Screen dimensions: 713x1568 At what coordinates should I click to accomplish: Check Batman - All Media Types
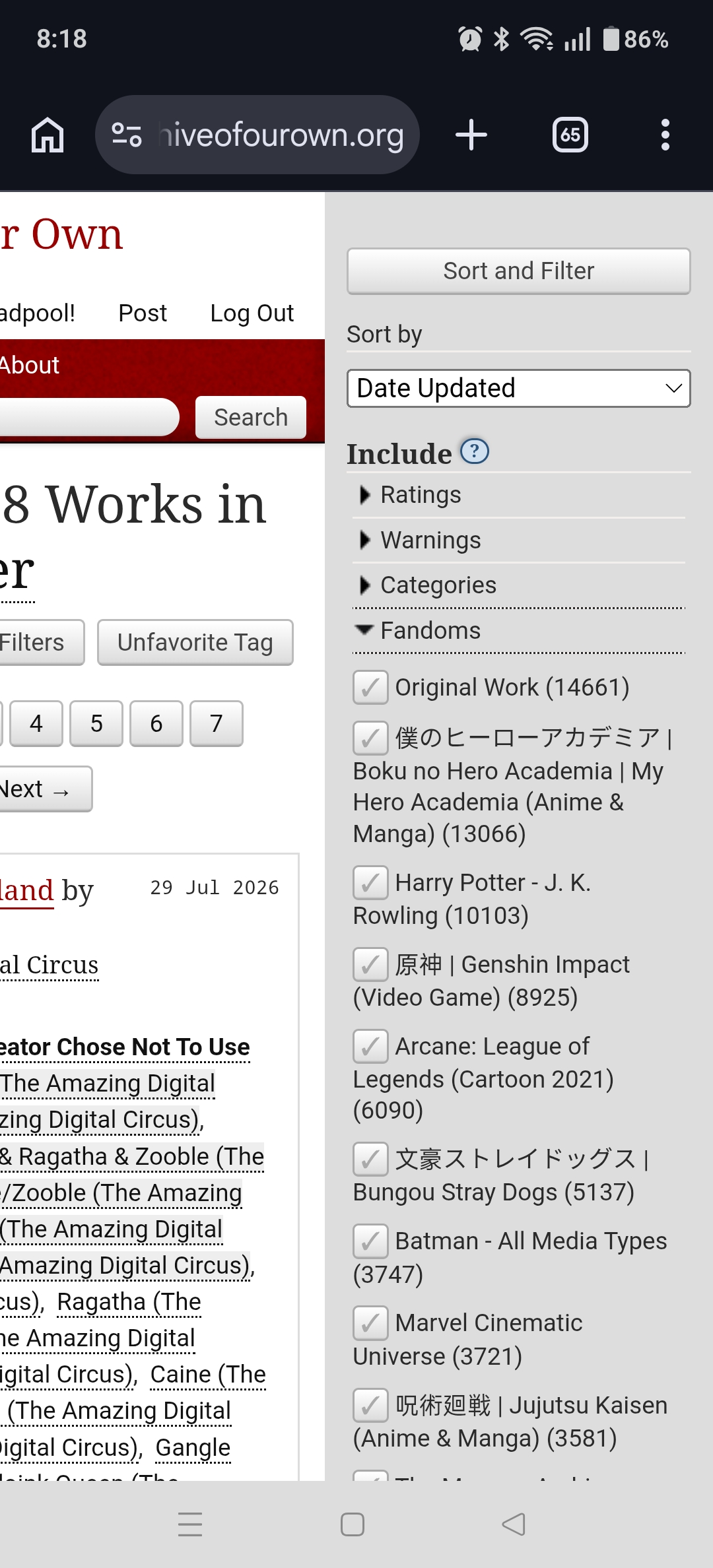pyautogui.click(x=370, y=1241)
